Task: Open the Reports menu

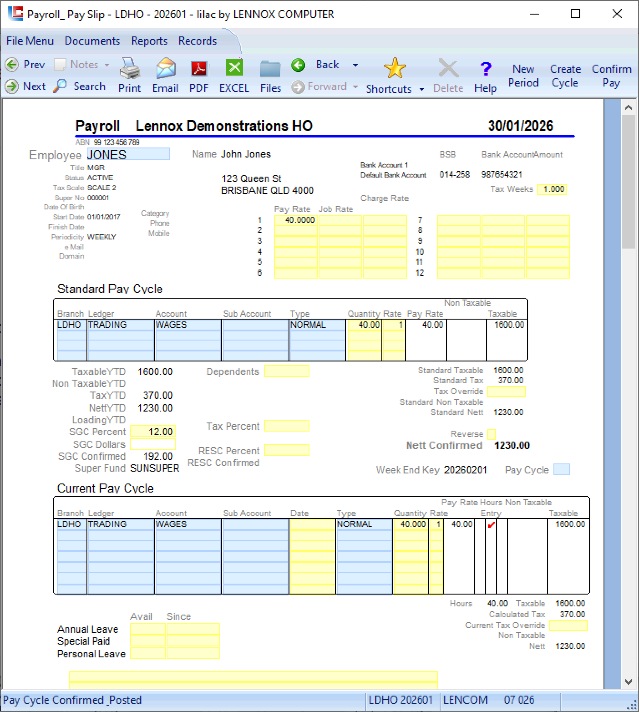Action: pyautogui.click(x=149, y=41)
